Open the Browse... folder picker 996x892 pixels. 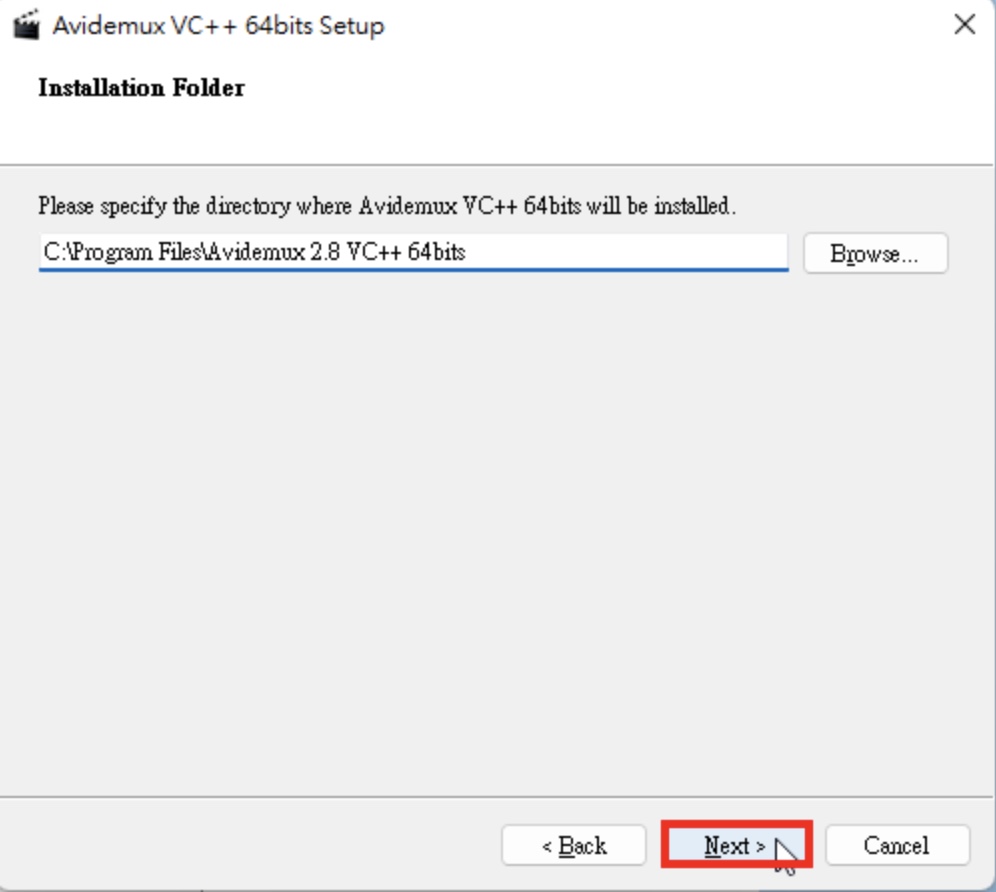pyautogui.click(x=875, y=253)
